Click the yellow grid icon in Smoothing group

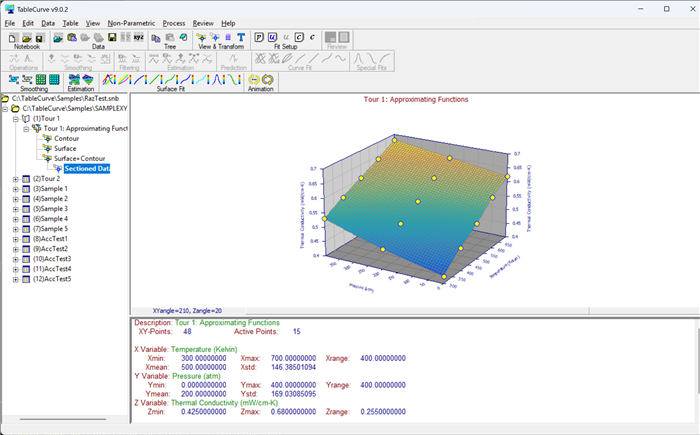[x=41, y=79]
